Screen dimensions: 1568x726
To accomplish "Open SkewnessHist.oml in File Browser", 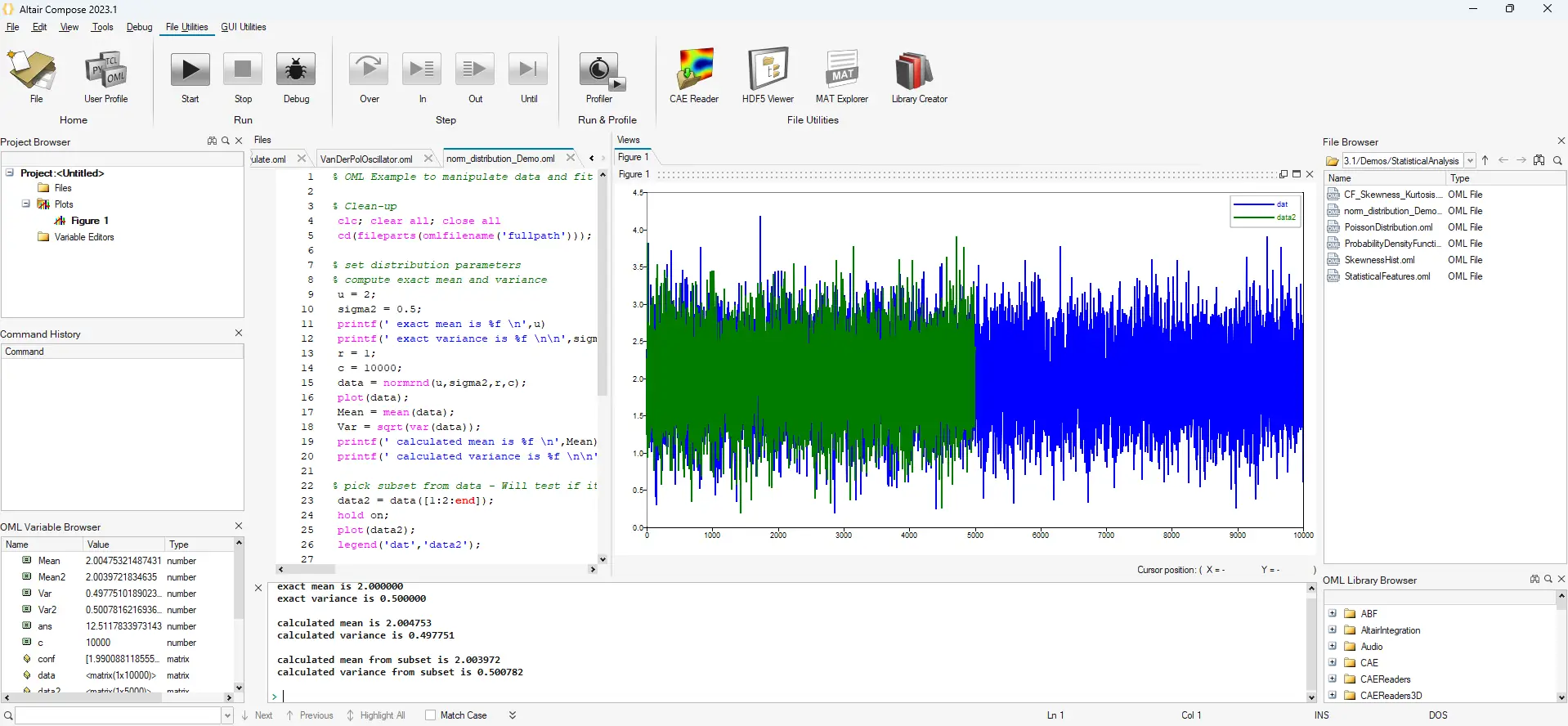I will click(1379, 260).
